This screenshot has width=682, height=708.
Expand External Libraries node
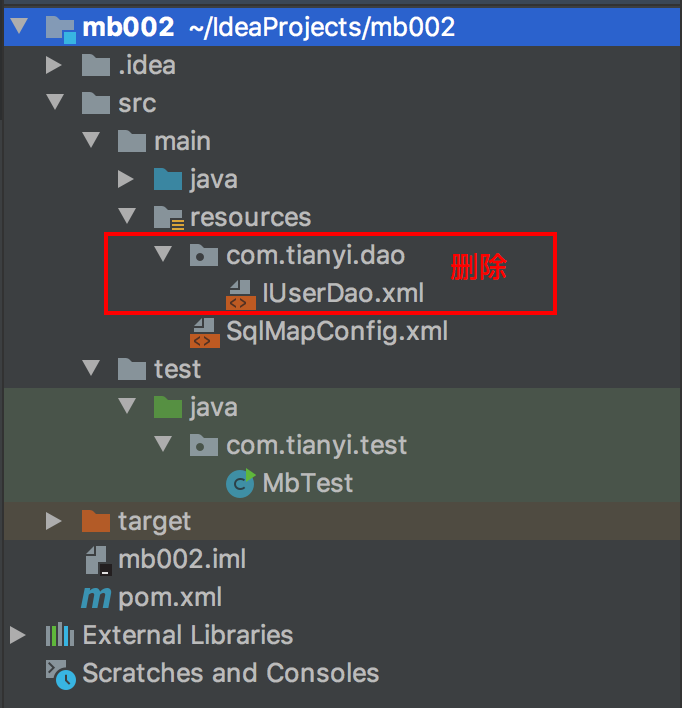17,635
